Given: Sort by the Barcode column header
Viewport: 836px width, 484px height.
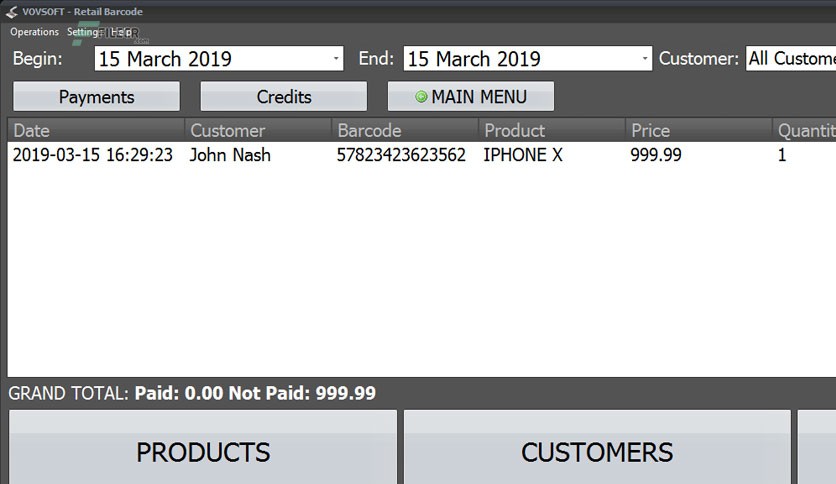Looking at the screenshot, I should pyautogui.click(x=405, y=130).
